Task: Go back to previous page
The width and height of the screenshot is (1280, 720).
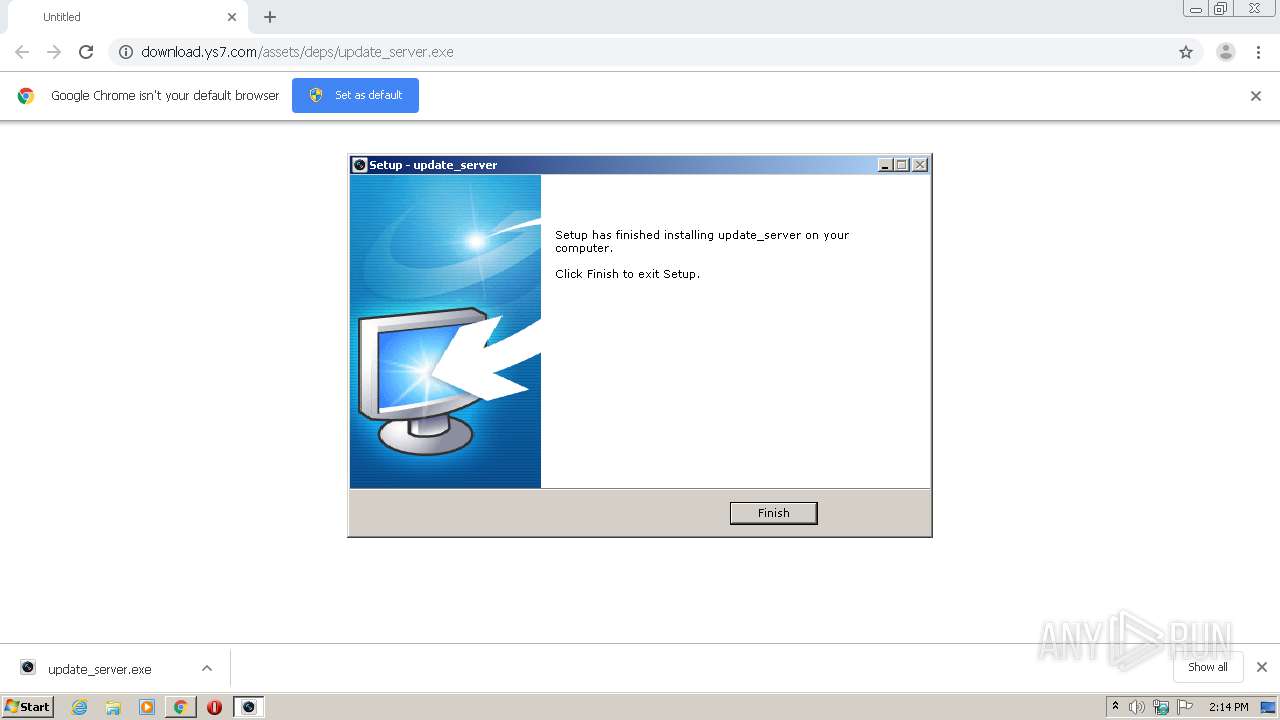Action: [22, 52]
